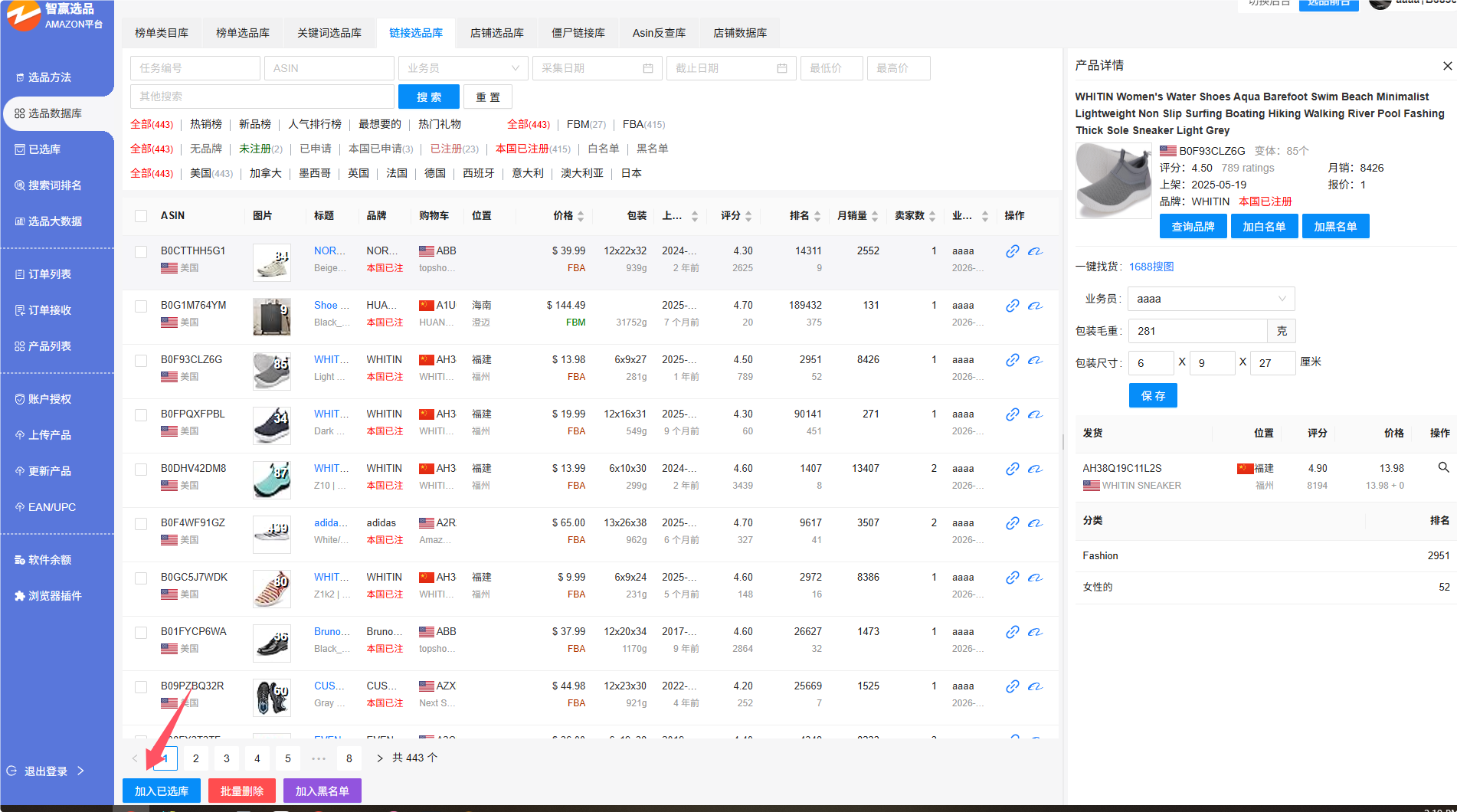Open 1688搜图 link

1151,267
